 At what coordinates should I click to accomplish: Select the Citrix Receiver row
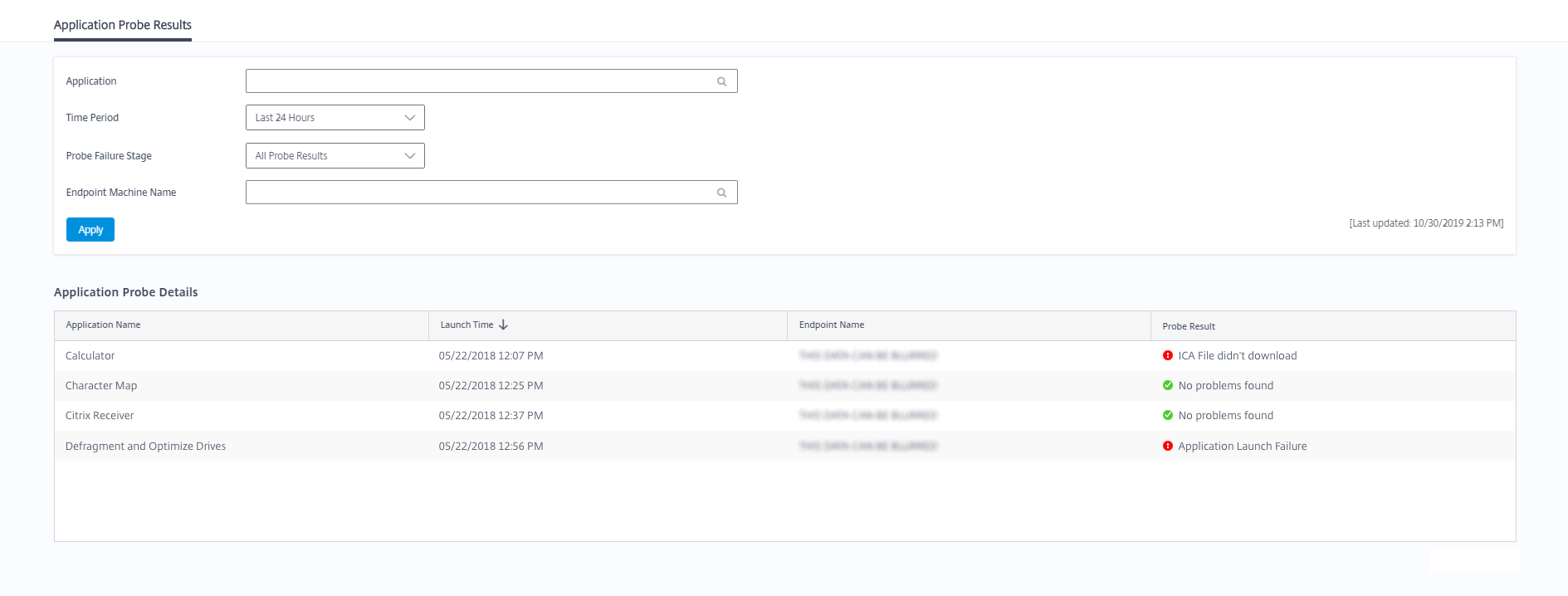point(785,416)
